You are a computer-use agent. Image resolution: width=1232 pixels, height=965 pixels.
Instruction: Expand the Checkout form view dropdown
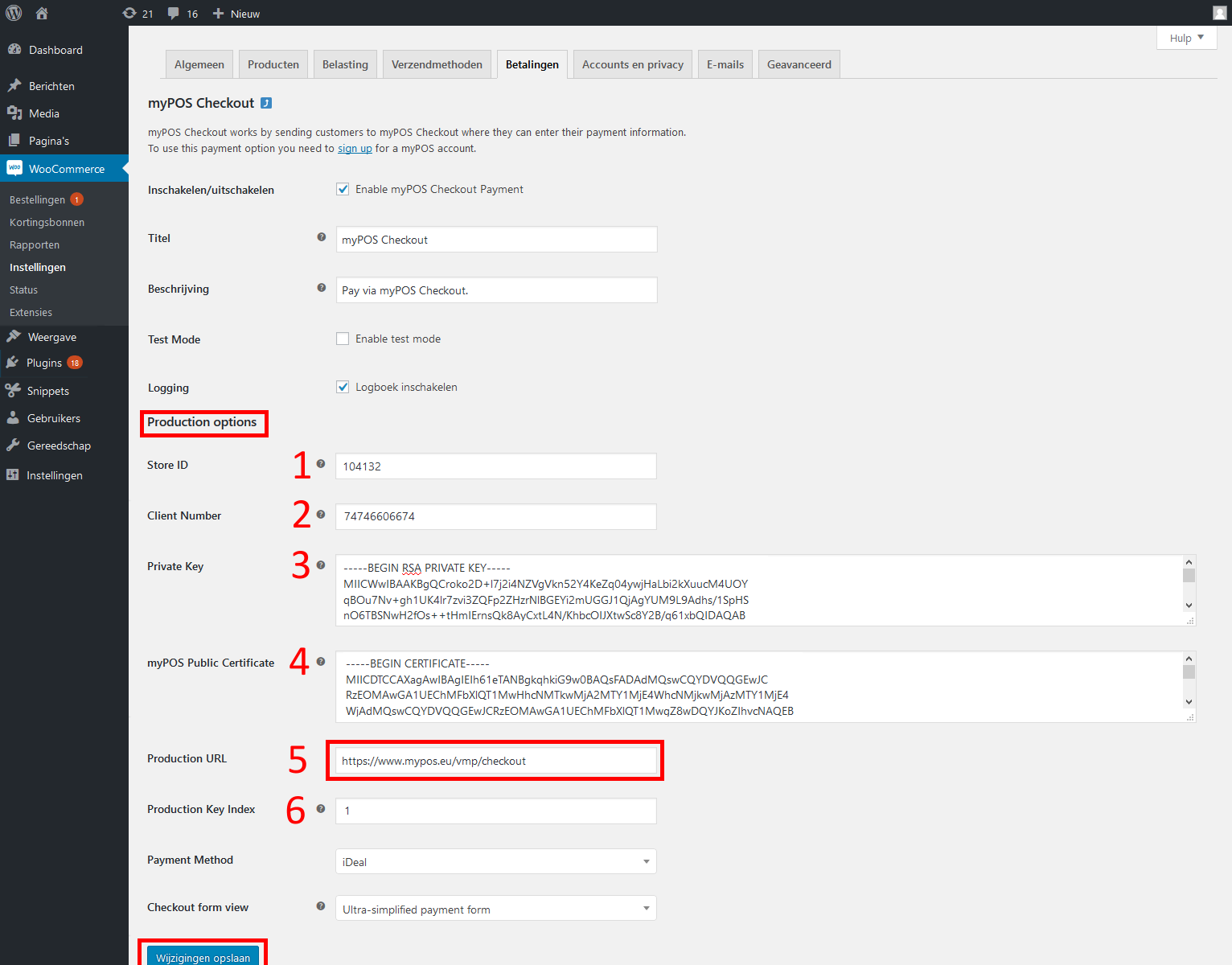(x=495, y=909)
